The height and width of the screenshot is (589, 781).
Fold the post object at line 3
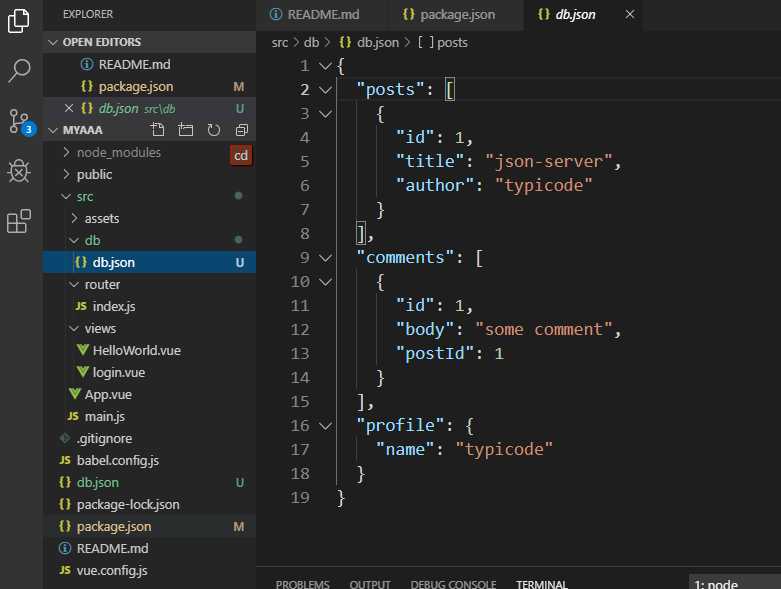click(x=325, y=114)
